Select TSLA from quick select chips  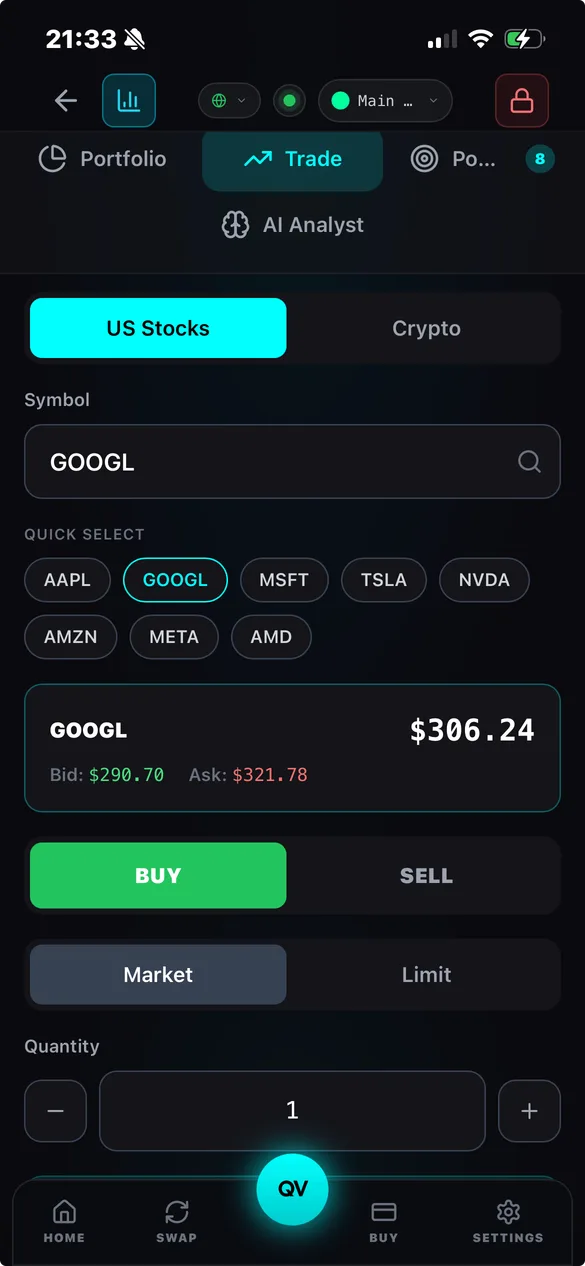[x=383, y=580]
